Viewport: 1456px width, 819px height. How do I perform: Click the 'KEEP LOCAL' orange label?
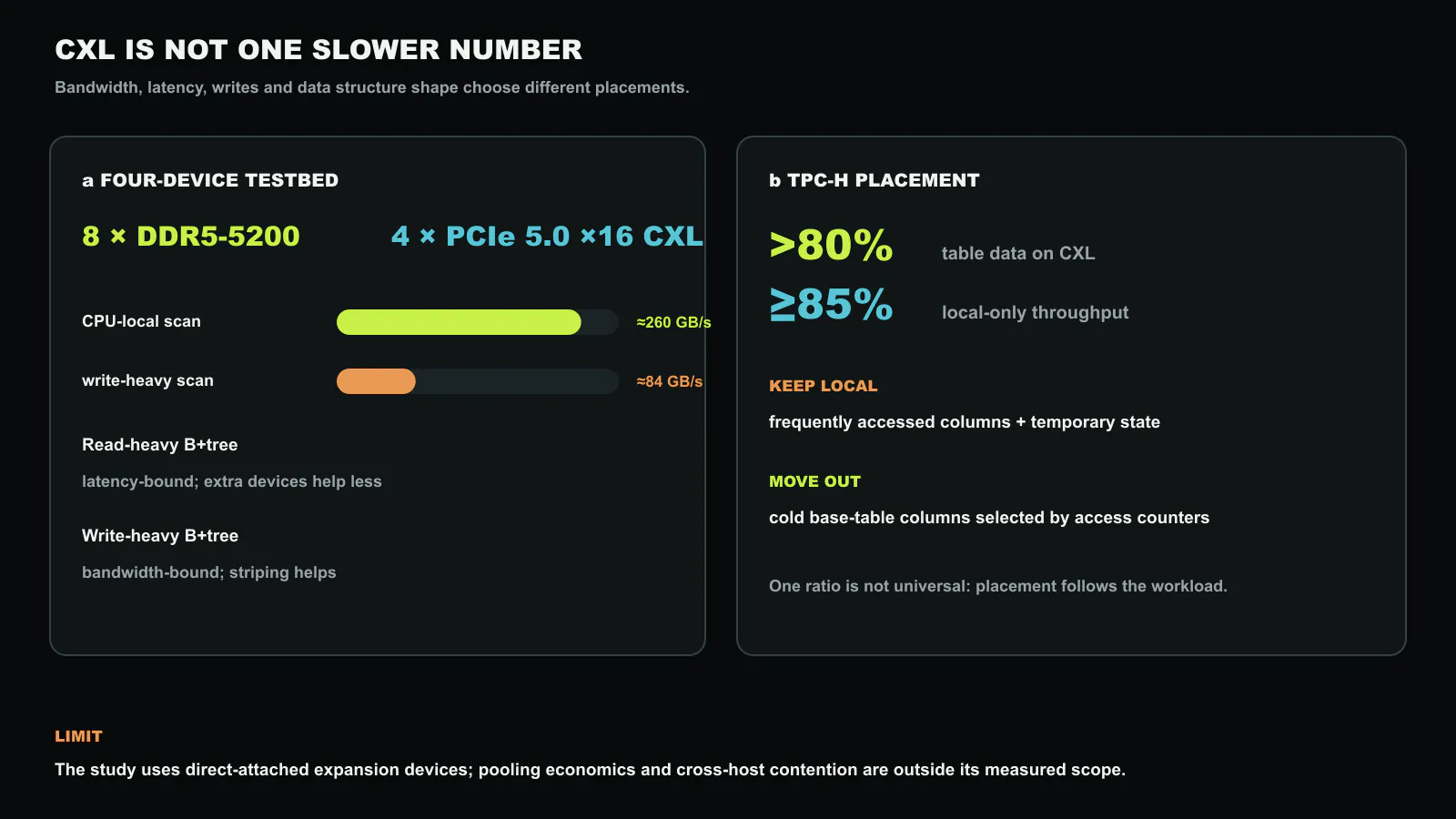point(824,386)
